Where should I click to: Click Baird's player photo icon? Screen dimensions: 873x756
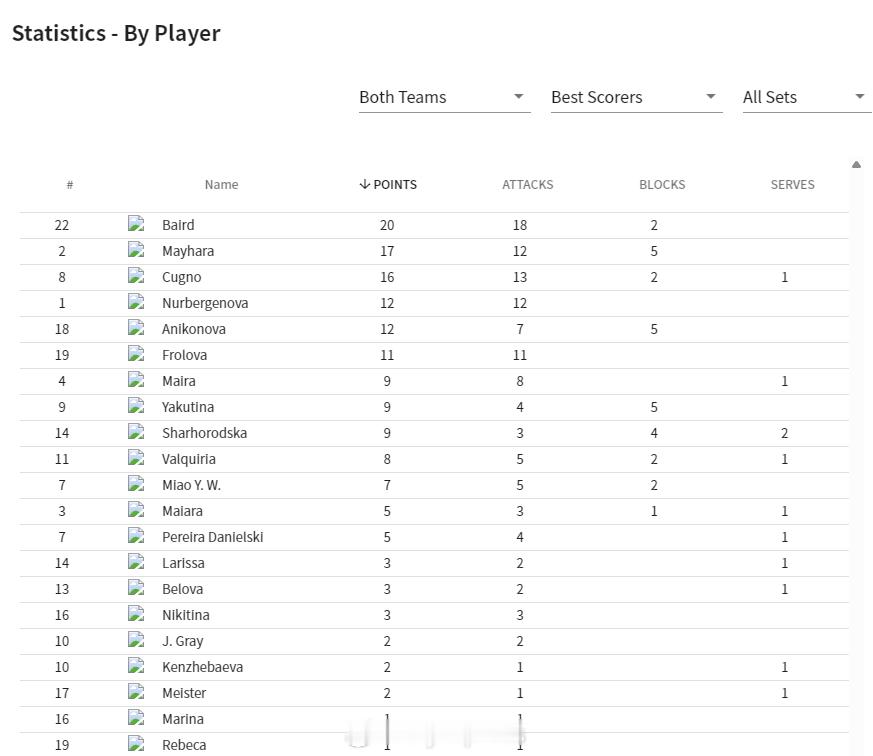pyautogui.click(x=136, y=225)
